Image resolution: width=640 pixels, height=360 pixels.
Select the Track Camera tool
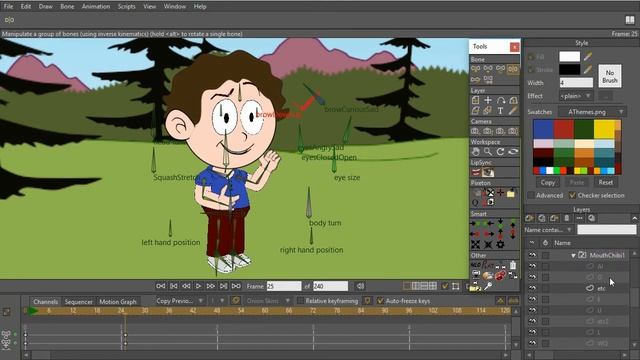pyautogui.click(x=476, y=131)
